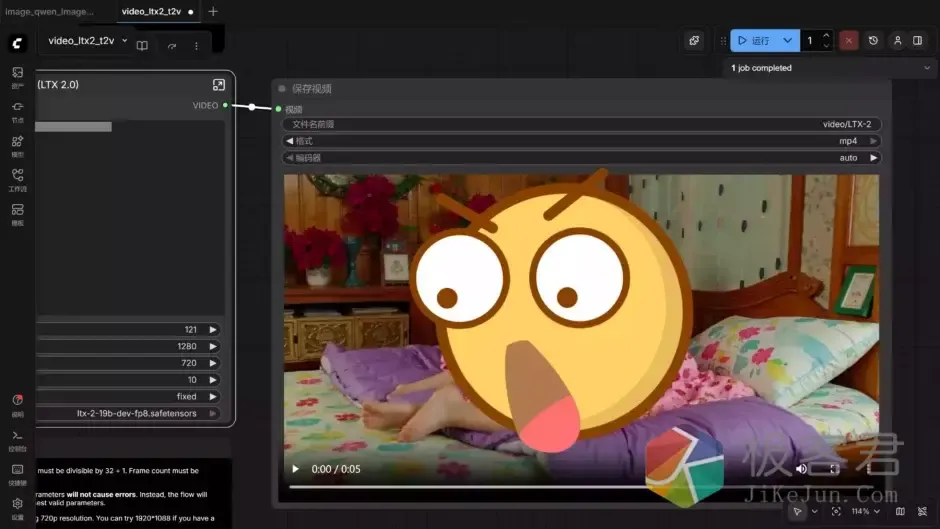Click the blue Run button

tap(754, 41)
